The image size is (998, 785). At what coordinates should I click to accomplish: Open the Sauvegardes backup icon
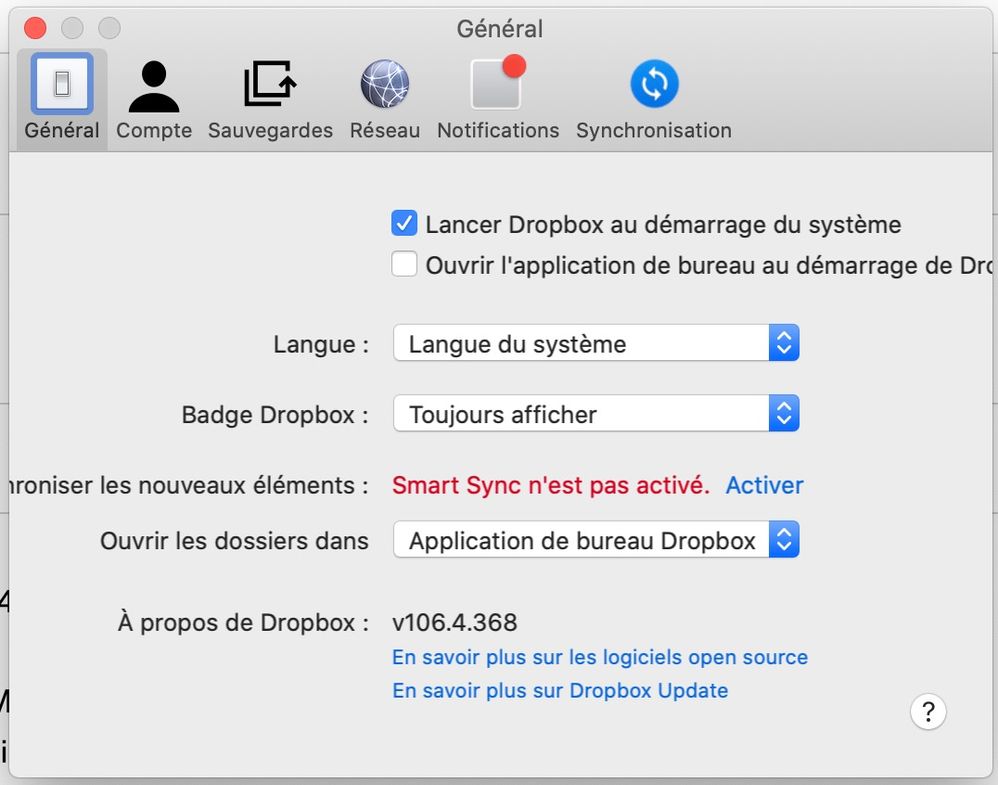270,83
